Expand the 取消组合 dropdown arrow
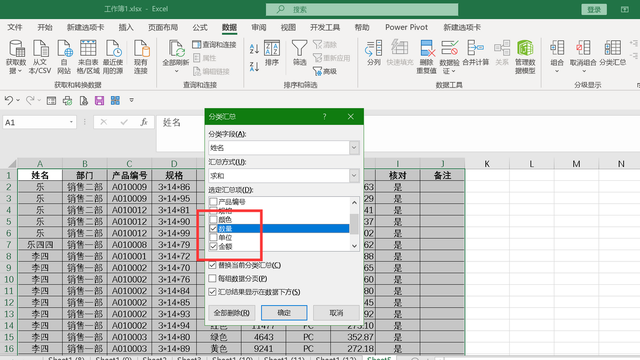This screenshot has height=360, width=640. point(584,71)
